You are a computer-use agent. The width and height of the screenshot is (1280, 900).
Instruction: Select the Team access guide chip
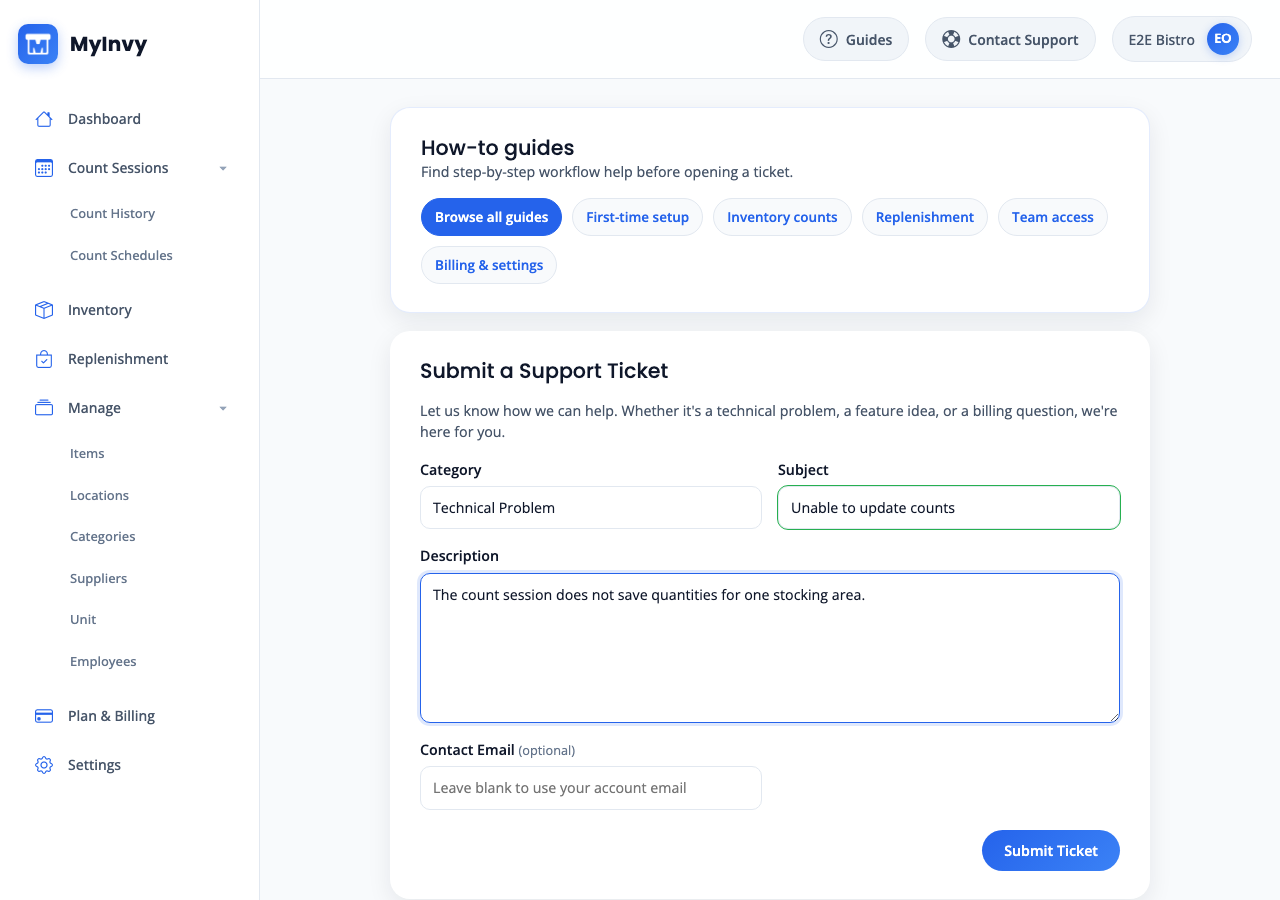(x=1052, y=217)
